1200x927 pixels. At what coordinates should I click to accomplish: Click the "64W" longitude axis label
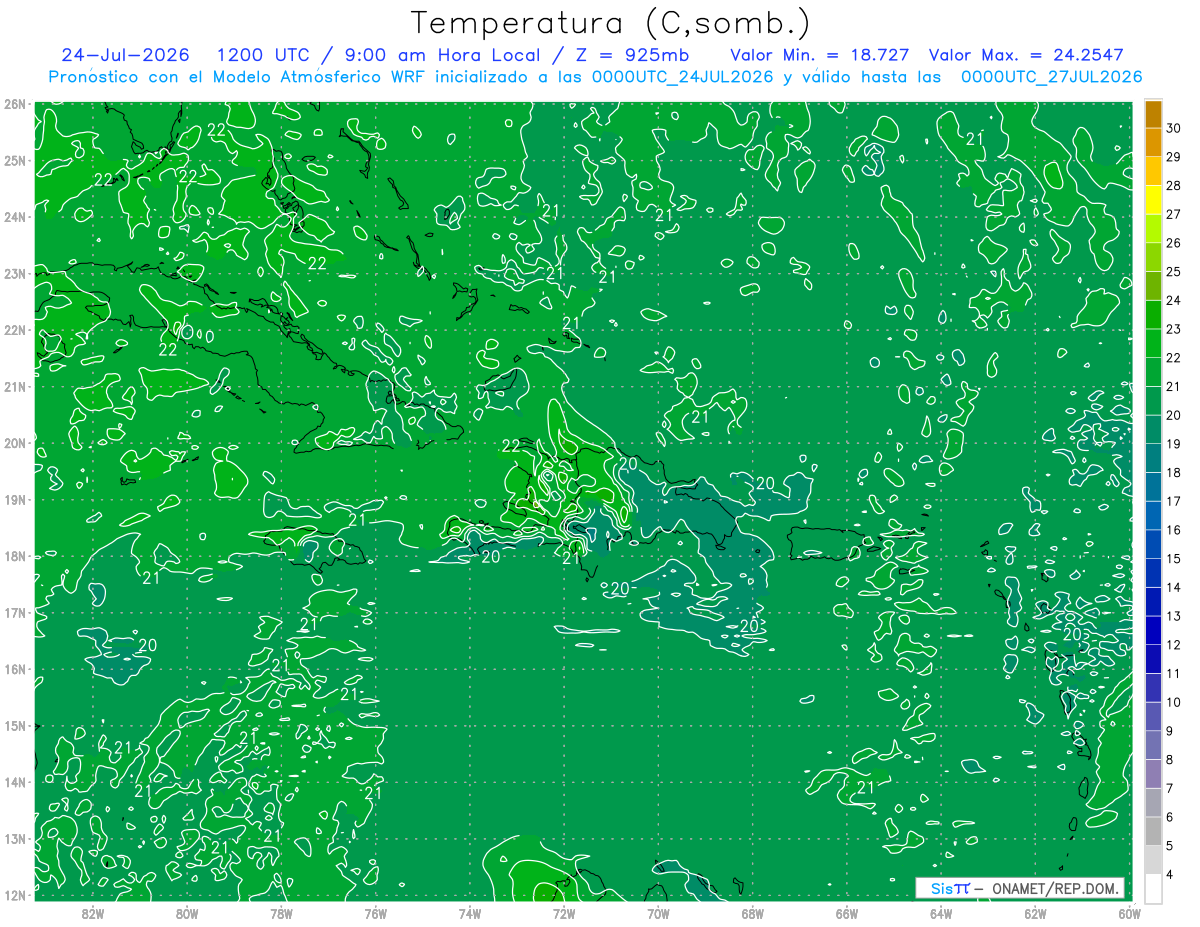(941, 913)
